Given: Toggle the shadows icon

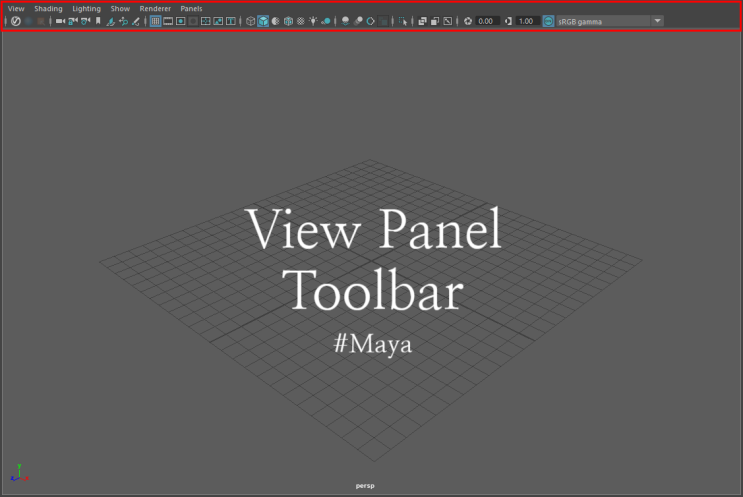Looking at the screenshot, I should (x=326, y=21).
